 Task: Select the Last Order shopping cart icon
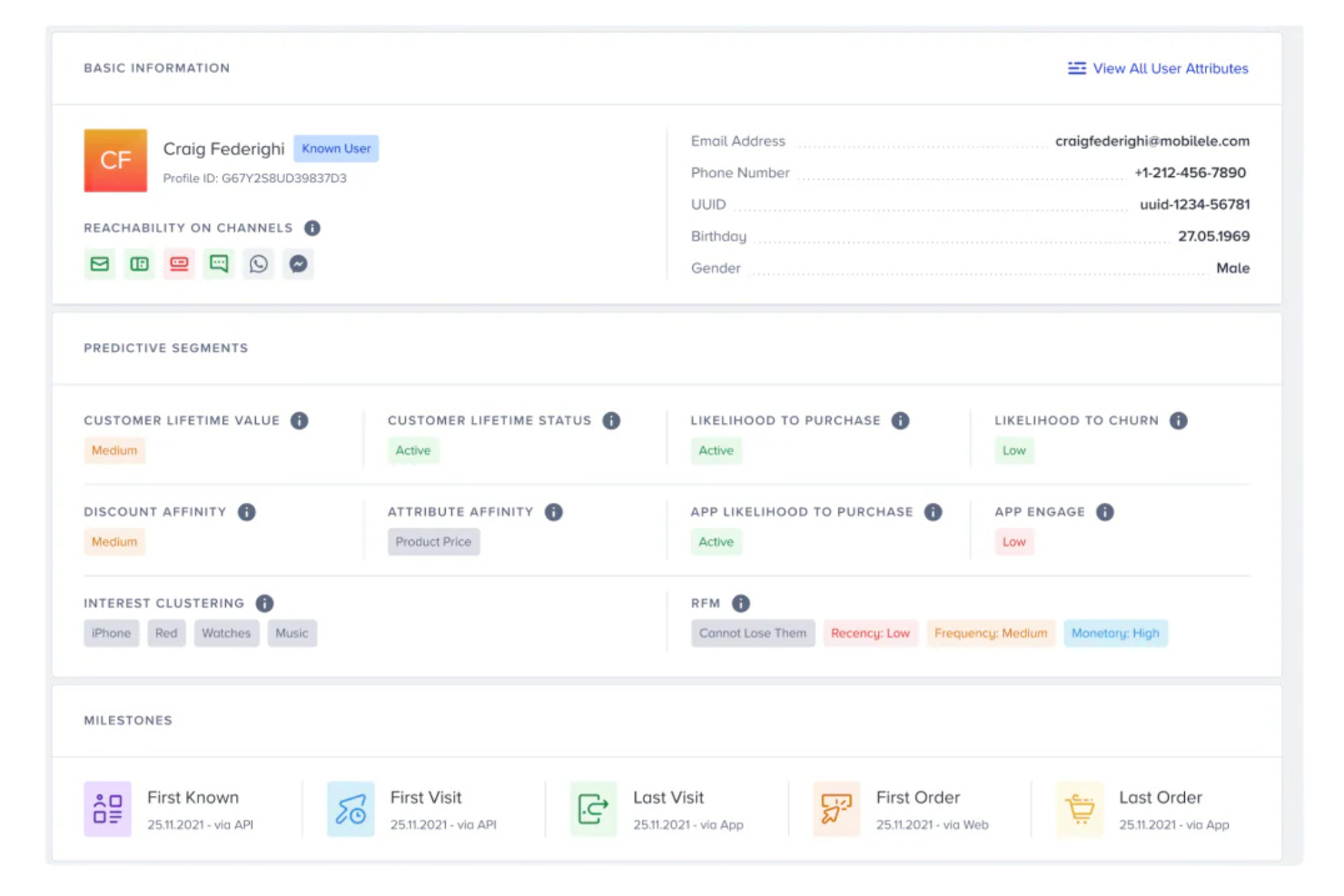coord(1079,808)
